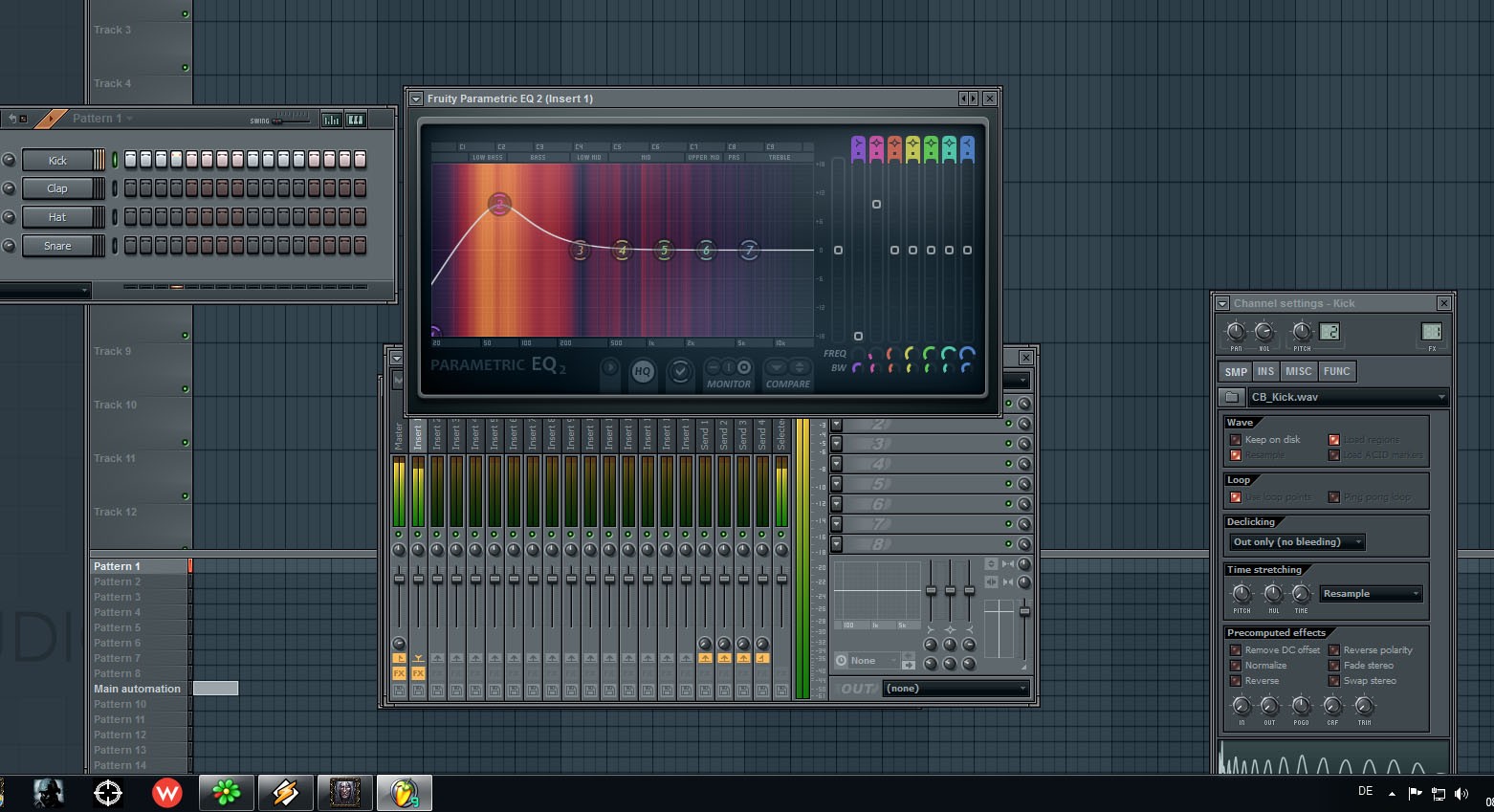The width and height of the screenshot is (1494, 812).
Task: Enable Remove DC offset checkbox
Action: 1236,650
